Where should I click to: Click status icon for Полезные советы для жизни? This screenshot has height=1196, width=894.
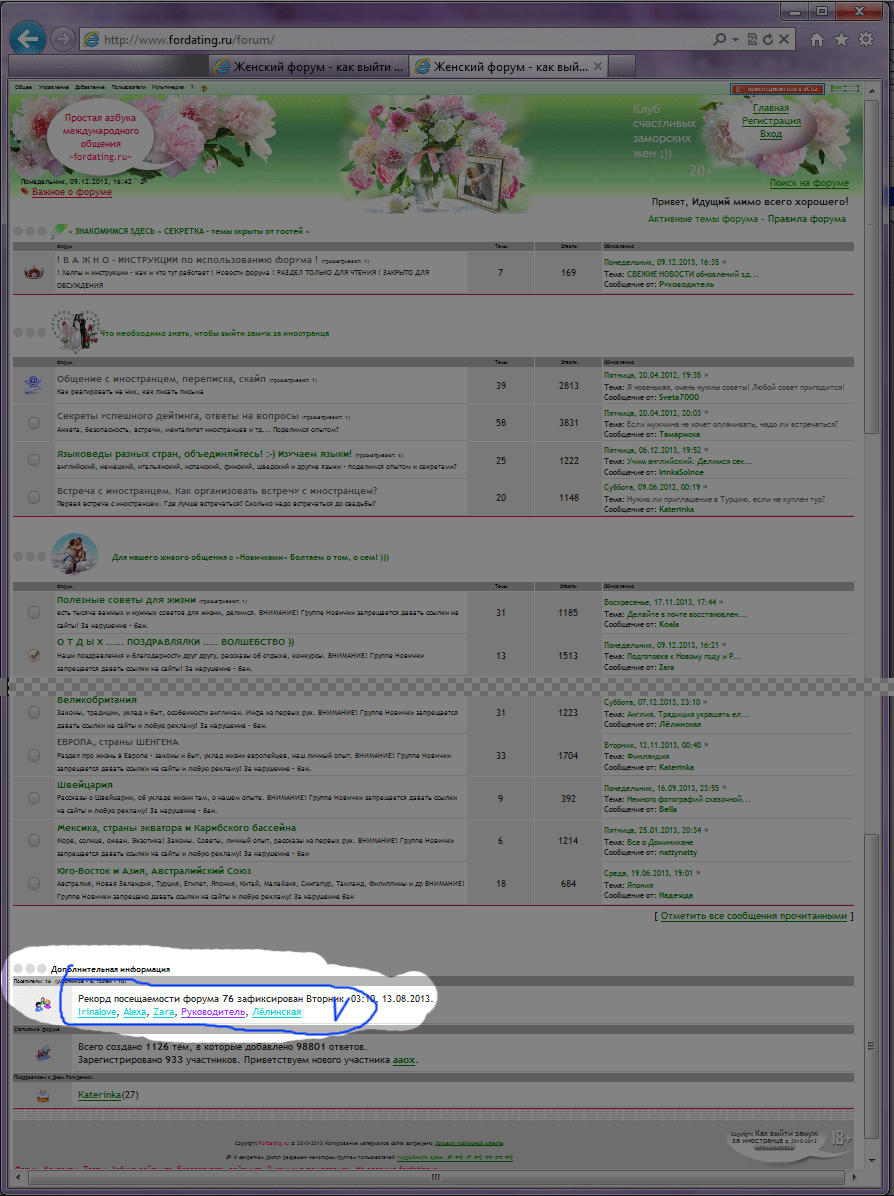34,612
